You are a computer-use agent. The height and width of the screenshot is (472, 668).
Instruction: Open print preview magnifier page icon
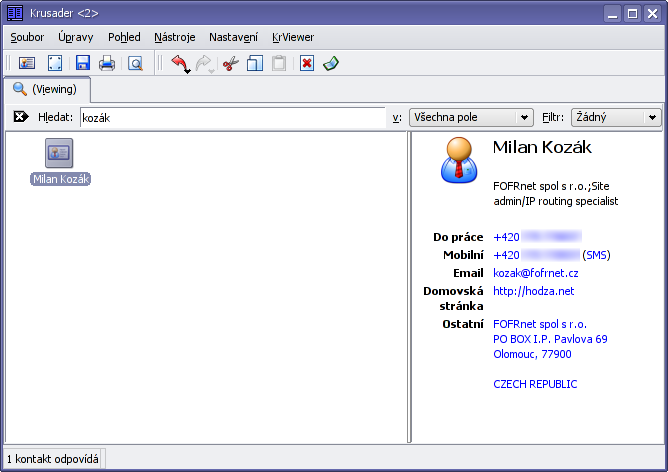pyautogui.click(x=135, y=63)
